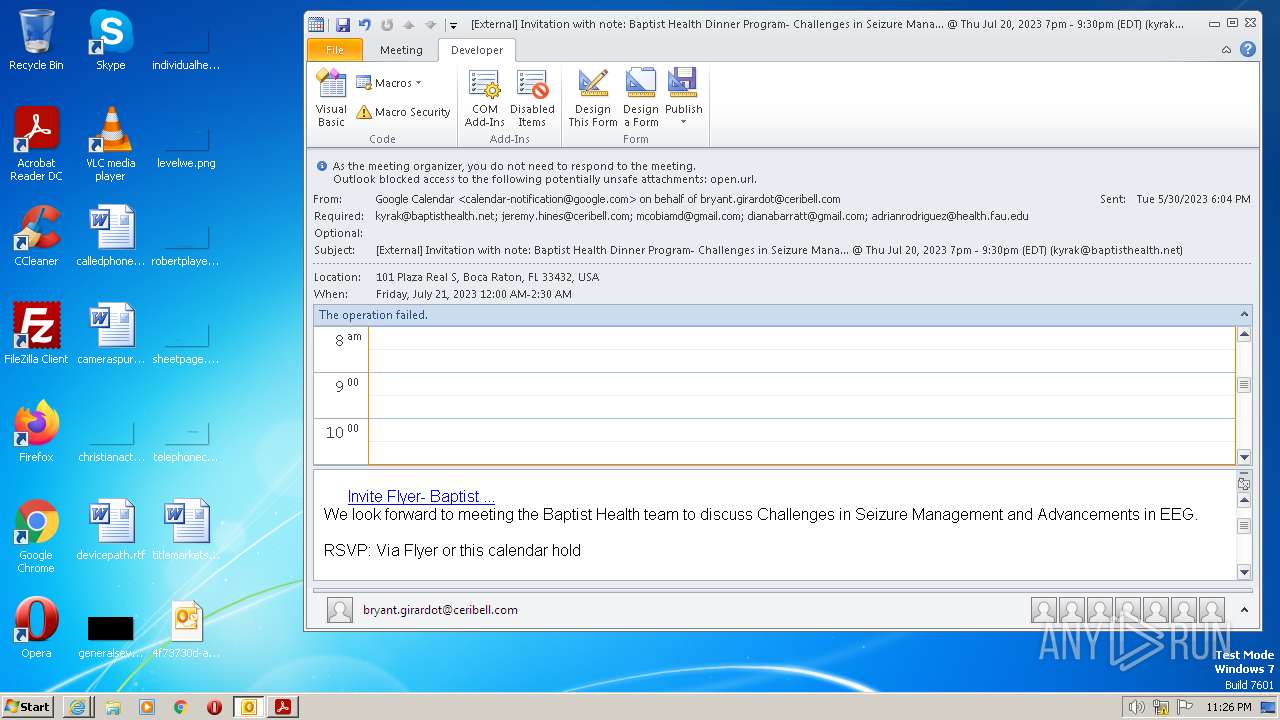Open the File tab
1280x720 pixels.
tap(335, 50)
